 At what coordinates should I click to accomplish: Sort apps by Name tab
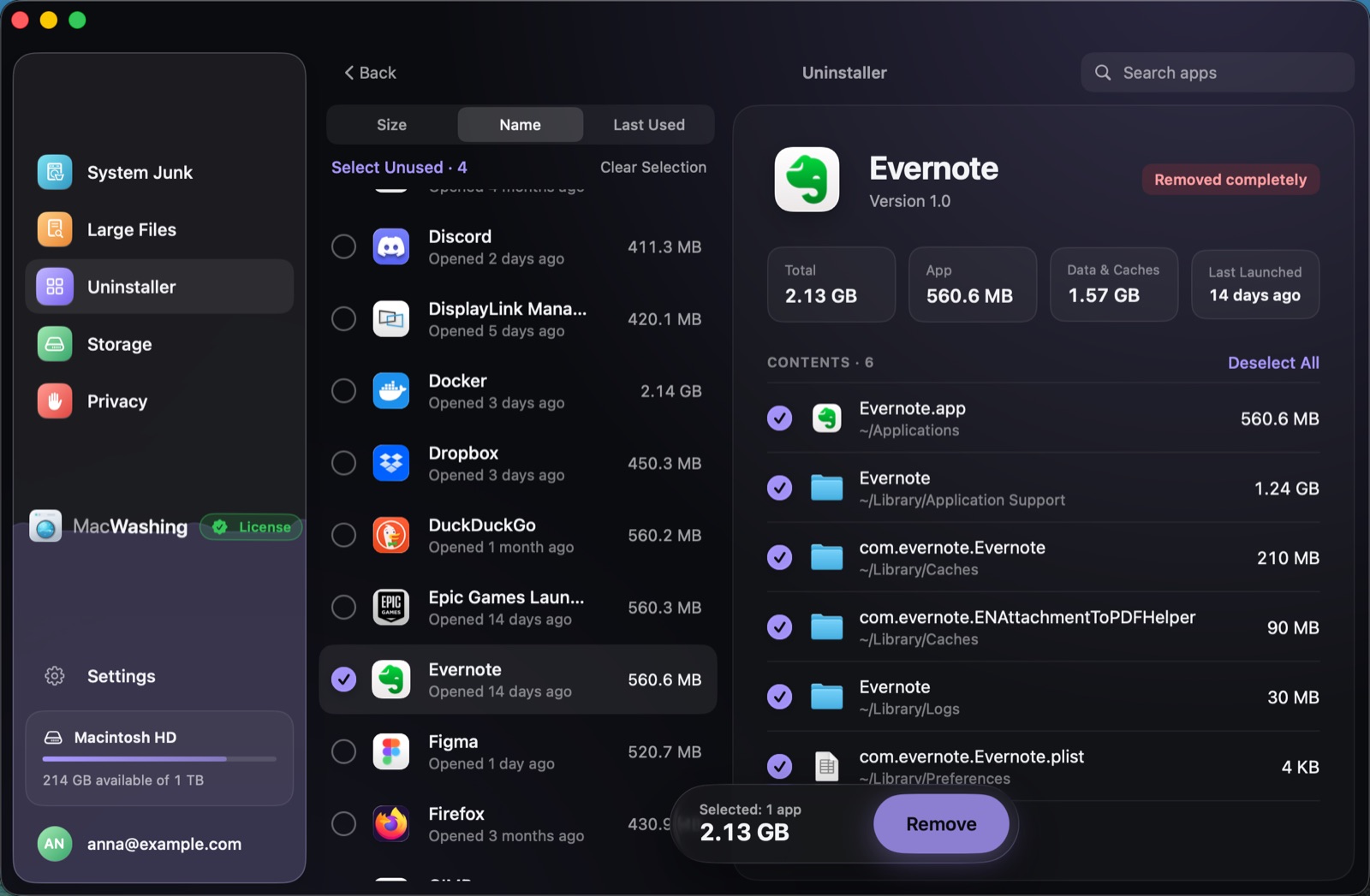520,125
